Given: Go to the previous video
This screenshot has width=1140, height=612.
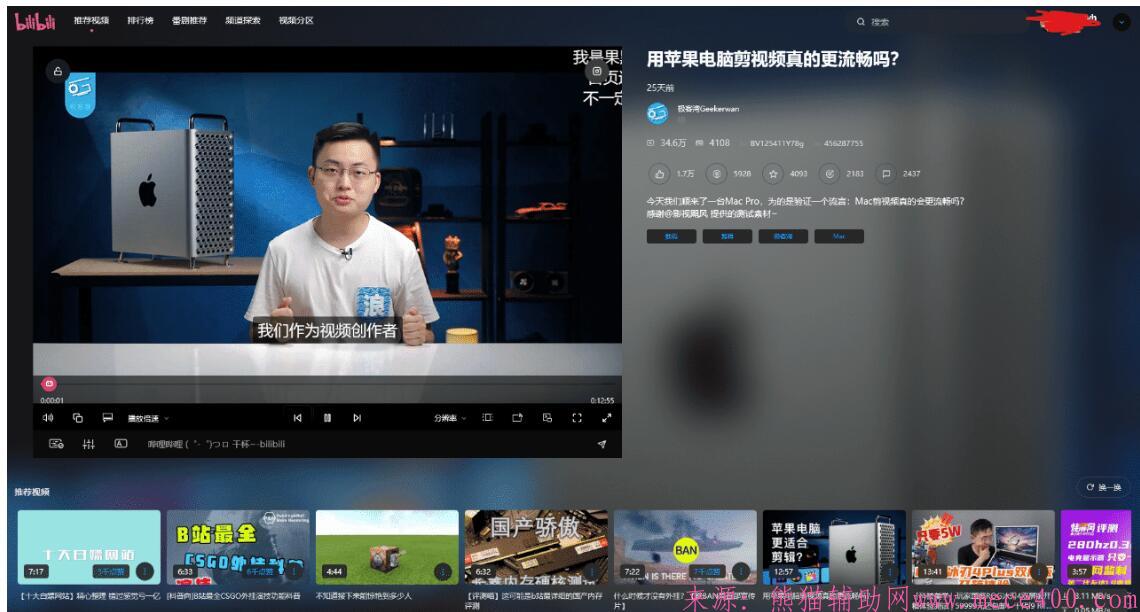Looking at the screenshot, I should (x=297, y=418).
